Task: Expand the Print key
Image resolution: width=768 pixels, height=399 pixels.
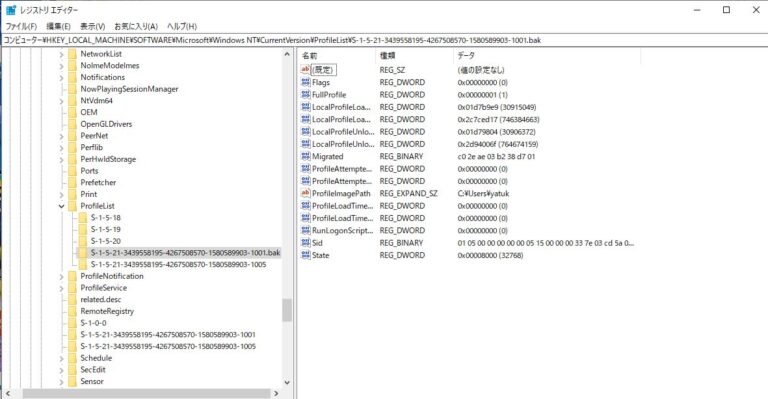Action: (61, 194)
